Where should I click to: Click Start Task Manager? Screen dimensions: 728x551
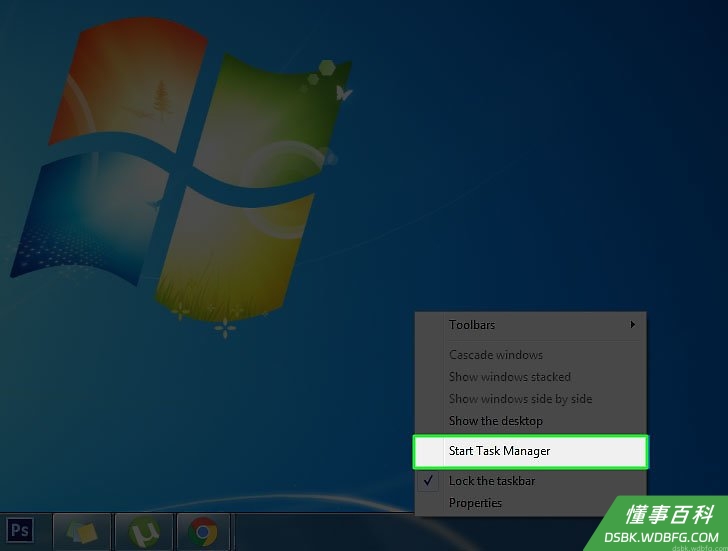[x=530, y=451]
